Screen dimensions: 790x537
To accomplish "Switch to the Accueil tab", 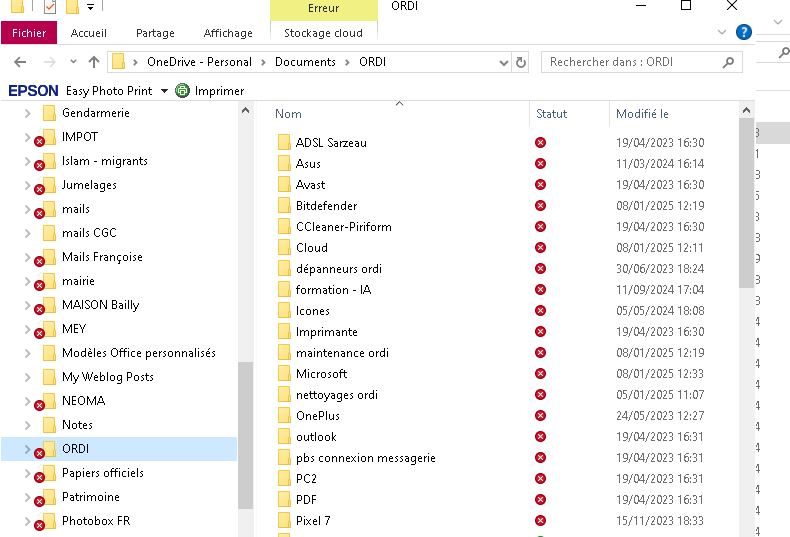I will (89, 33).
